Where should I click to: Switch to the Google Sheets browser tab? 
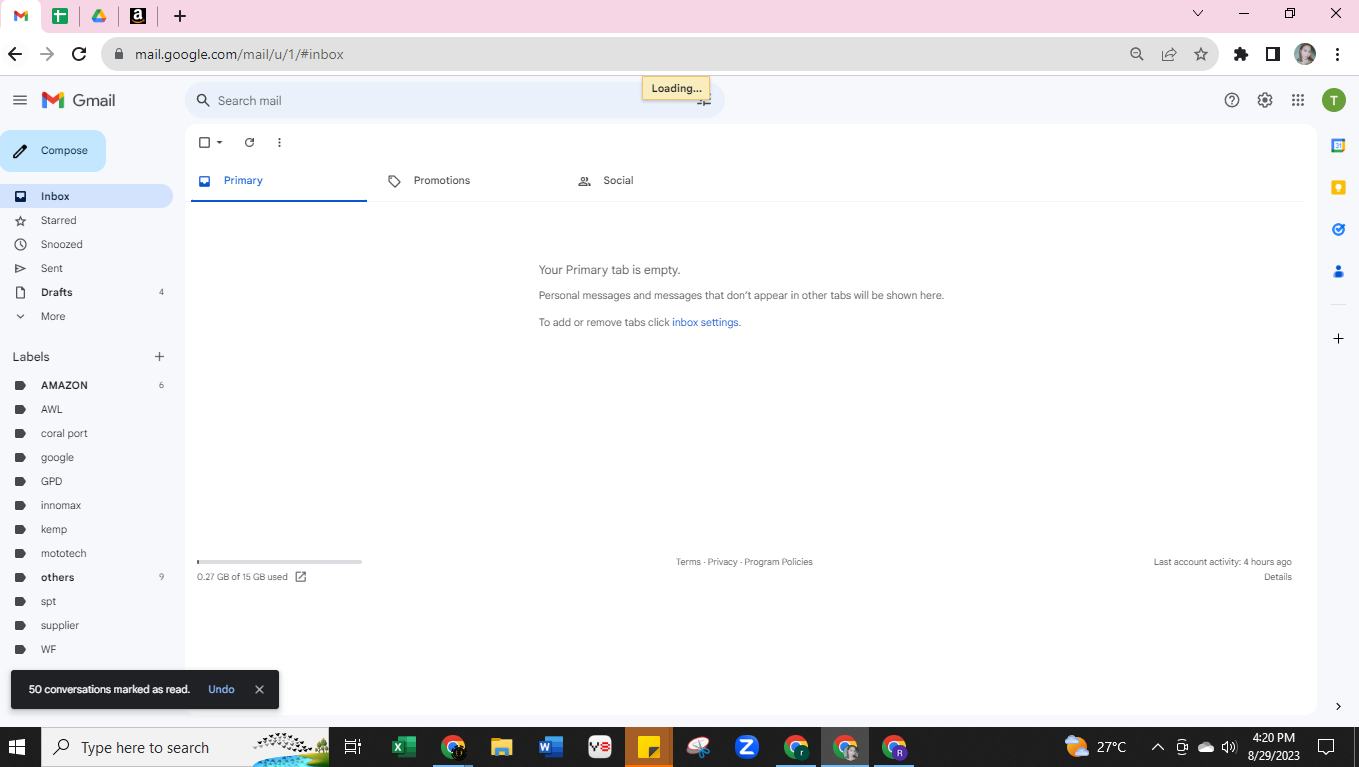click(60, 16)
